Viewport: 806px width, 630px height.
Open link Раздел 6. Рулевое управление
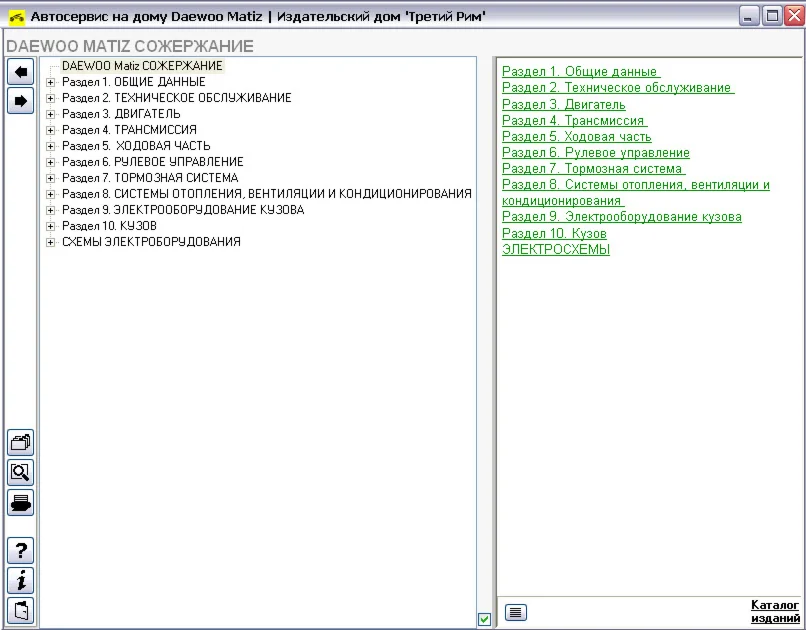click(x=595, y=153)
